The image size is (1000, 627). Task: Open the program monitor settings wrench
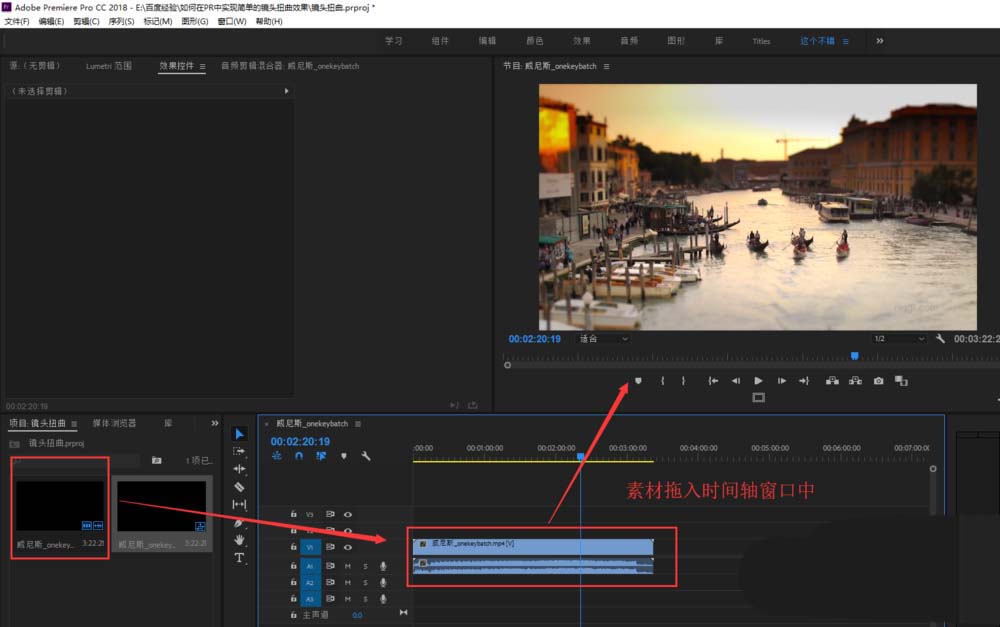tap(941, 338)
